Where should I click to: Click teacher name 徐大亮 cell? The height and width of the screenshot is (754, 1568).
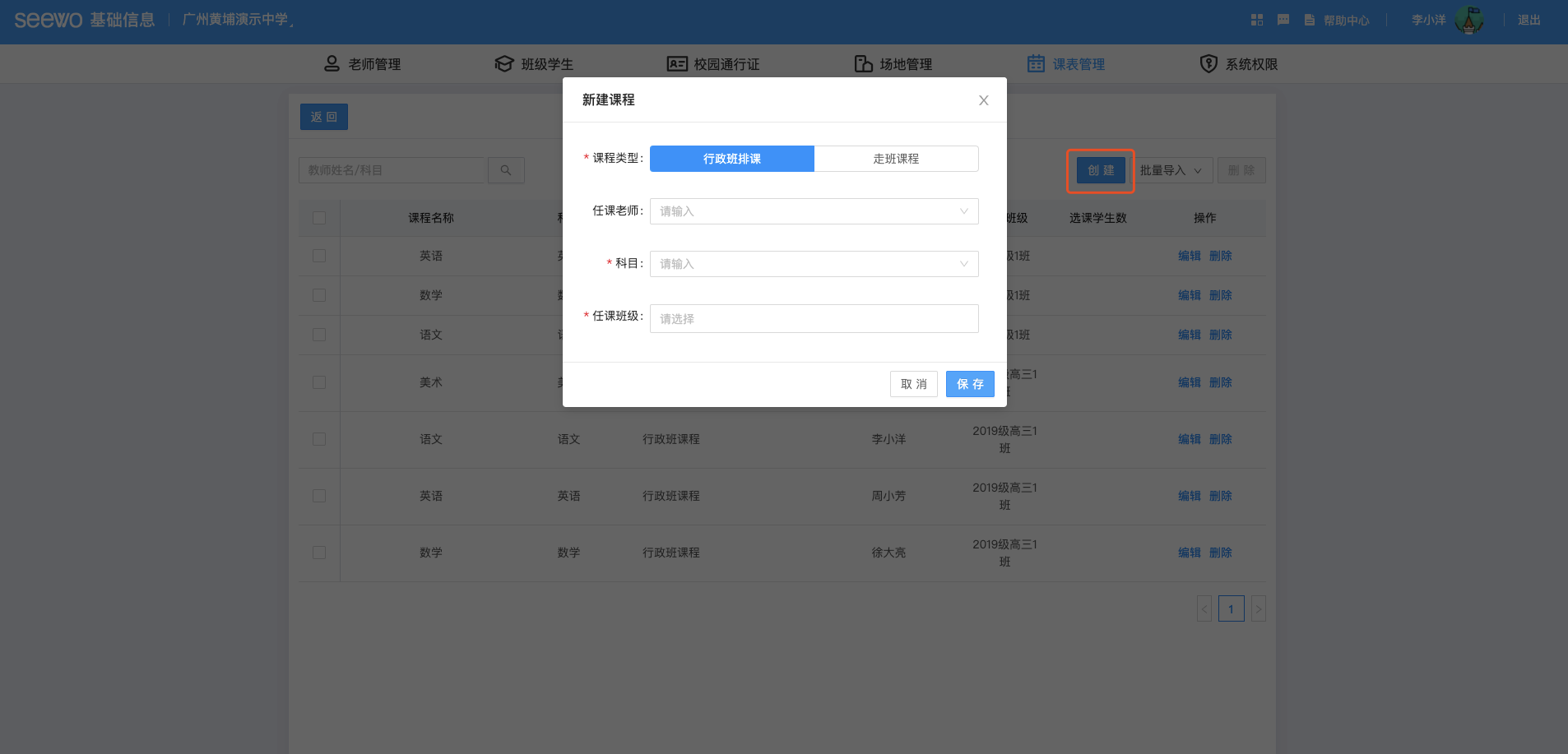(888, 553)
